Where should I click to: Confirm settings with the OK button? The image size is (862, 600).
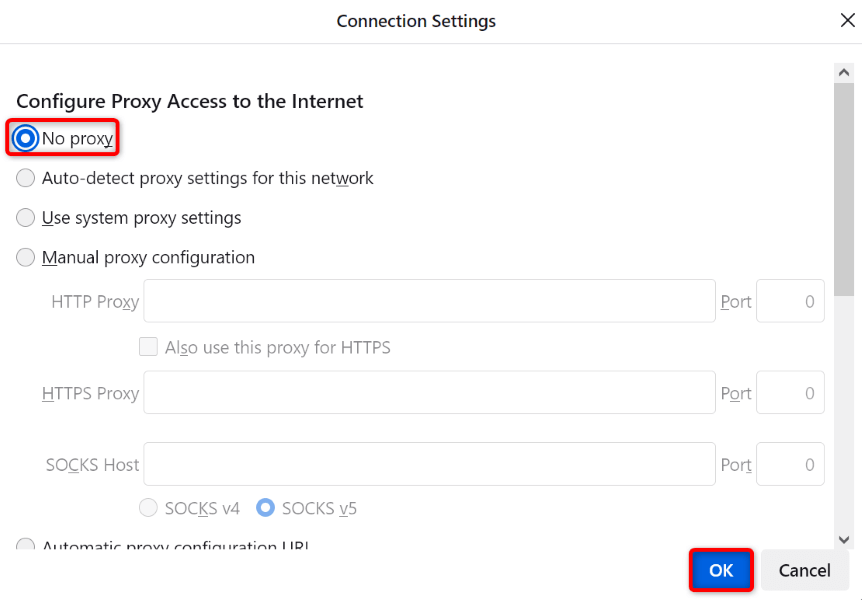pos(721,570)
